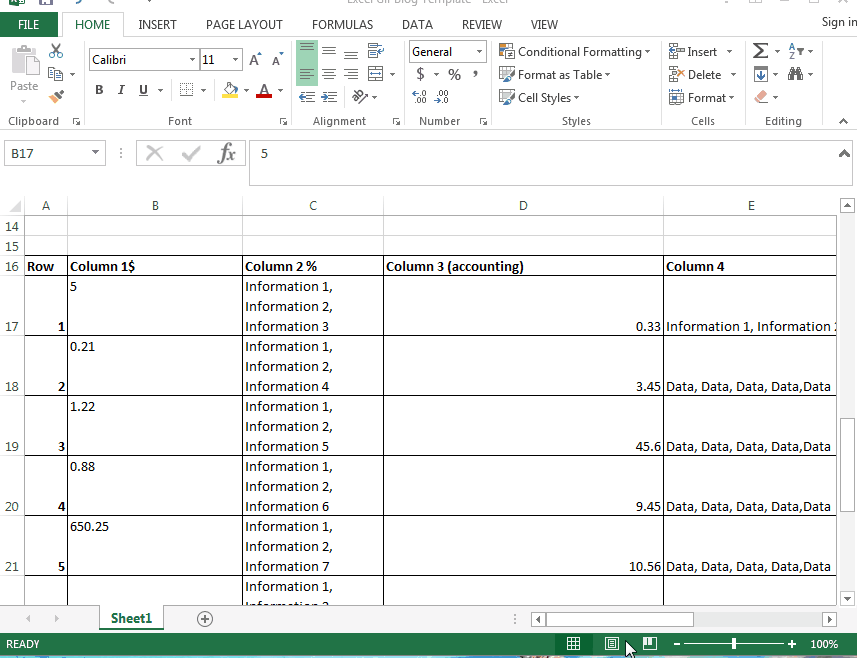This screenshot has height=658, width=857.
Task: Decrease font size with the smaller A
Action: 277,60
